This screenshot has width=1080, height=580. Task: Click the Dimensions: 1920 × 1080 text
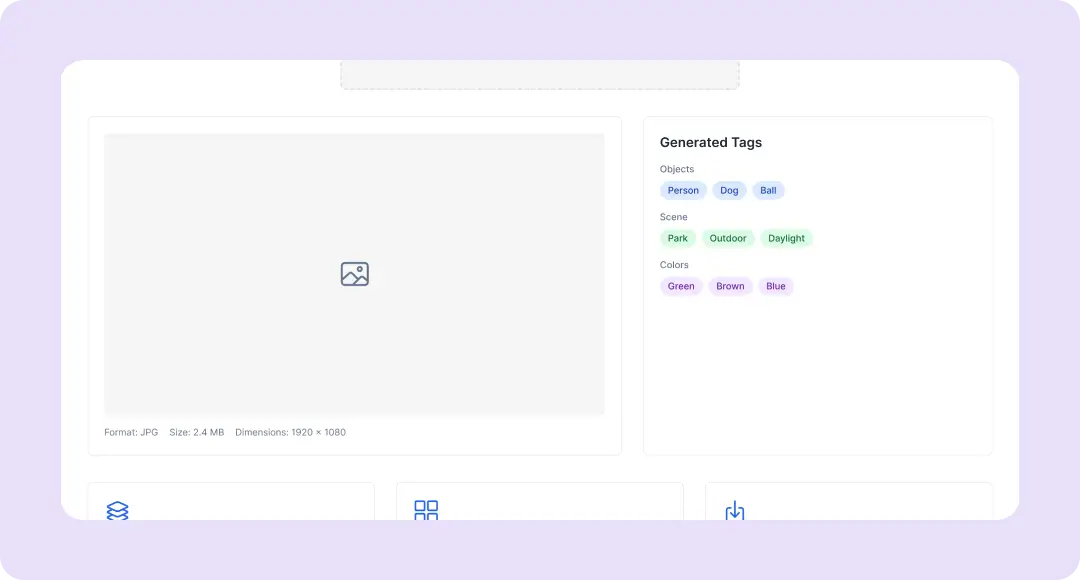(290, 432)
